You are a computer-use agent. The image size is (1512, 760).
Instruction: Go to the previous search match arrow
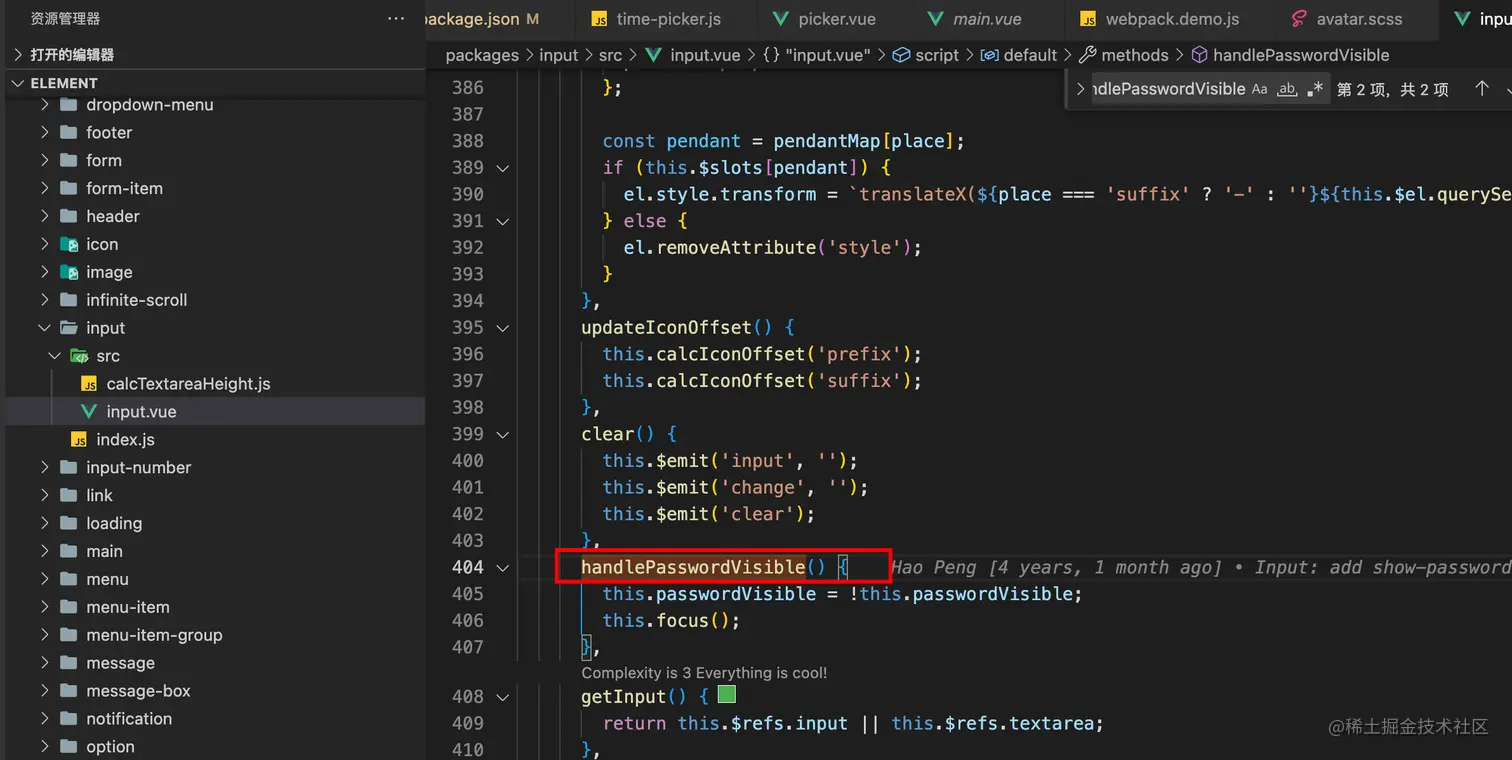pos(1482,89)
